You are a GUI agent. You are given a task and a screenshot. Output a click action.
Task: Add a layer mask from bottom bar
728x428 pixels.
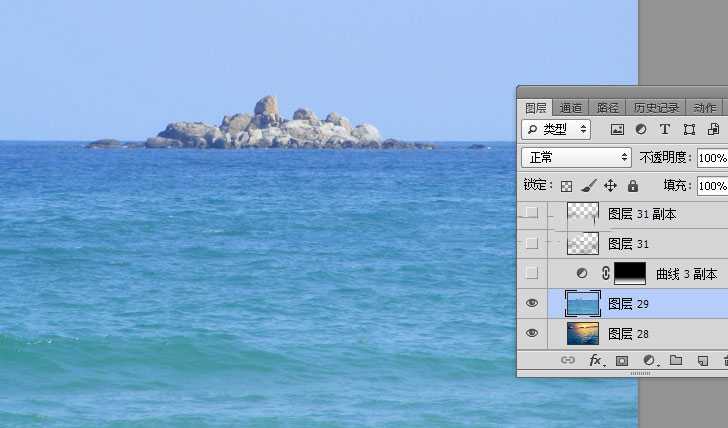pyautogui.click(x=621, y=360)
